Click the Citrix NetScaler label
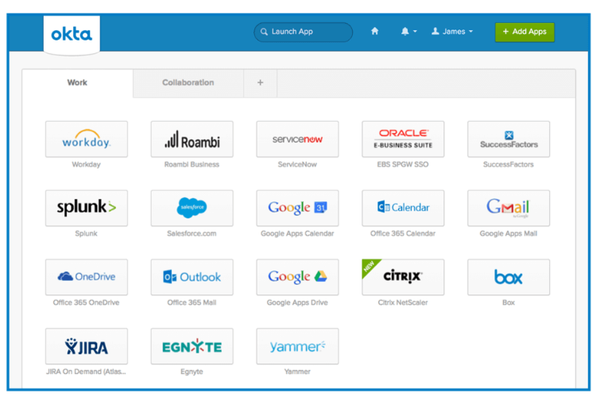 (403, 303)
